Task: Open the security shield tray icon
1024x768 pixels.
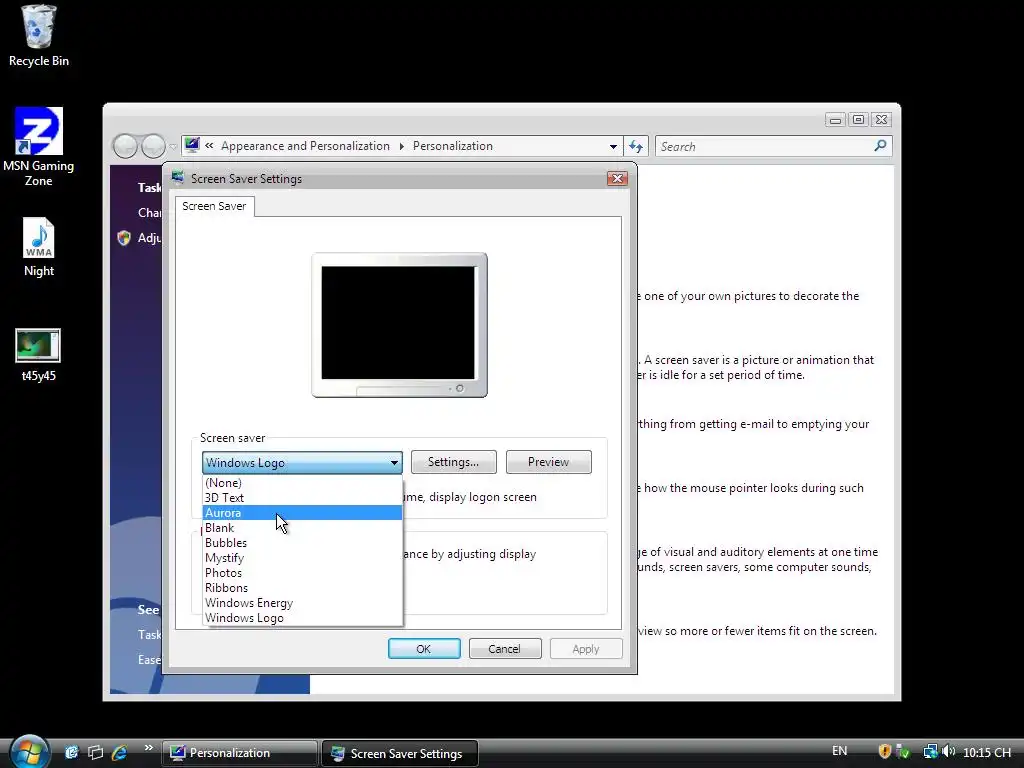Action: click(885, 752)
